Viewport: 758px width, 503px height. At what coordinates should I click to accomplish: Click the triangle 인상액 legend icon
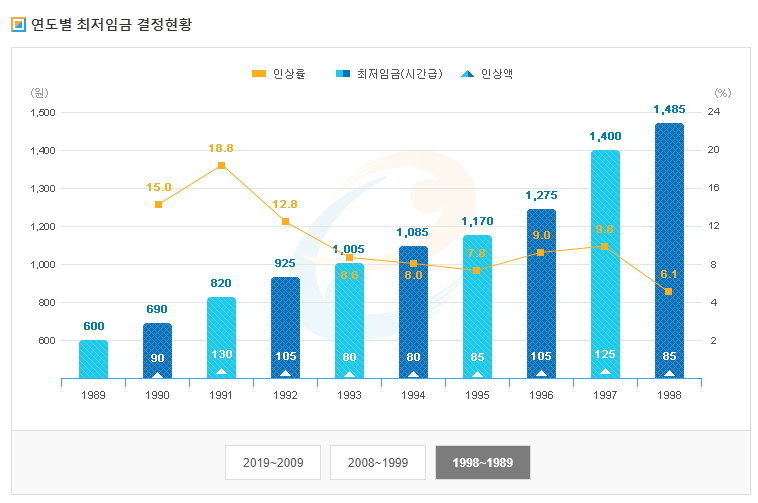(467, 73)
